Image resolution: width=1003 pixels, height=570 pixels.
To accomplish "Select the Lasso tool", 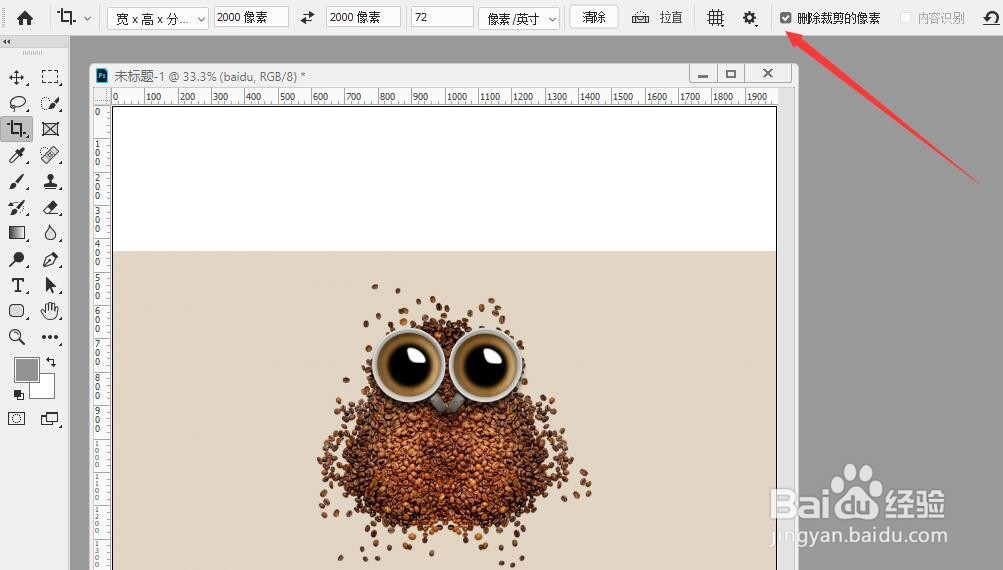I will coord(17,103).
